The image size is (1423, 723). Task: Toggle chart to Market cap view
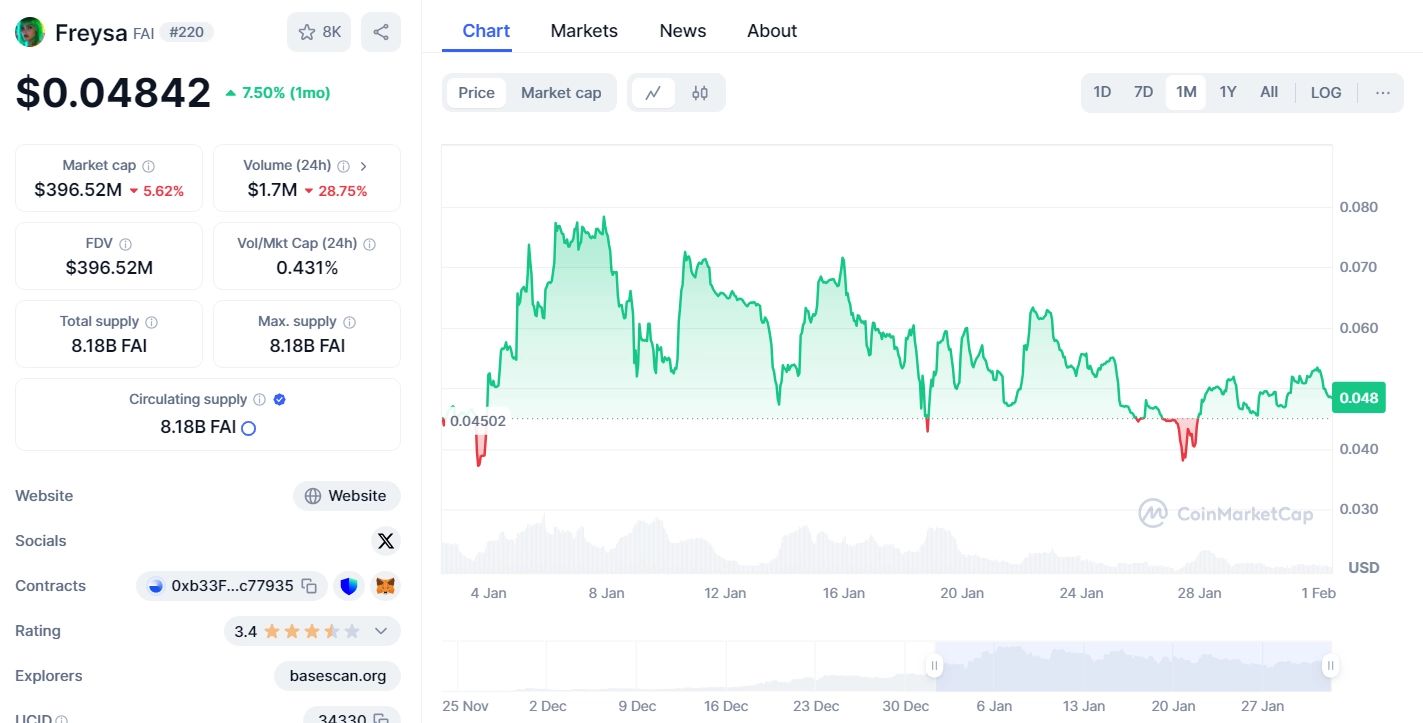[x=561, y=93]
